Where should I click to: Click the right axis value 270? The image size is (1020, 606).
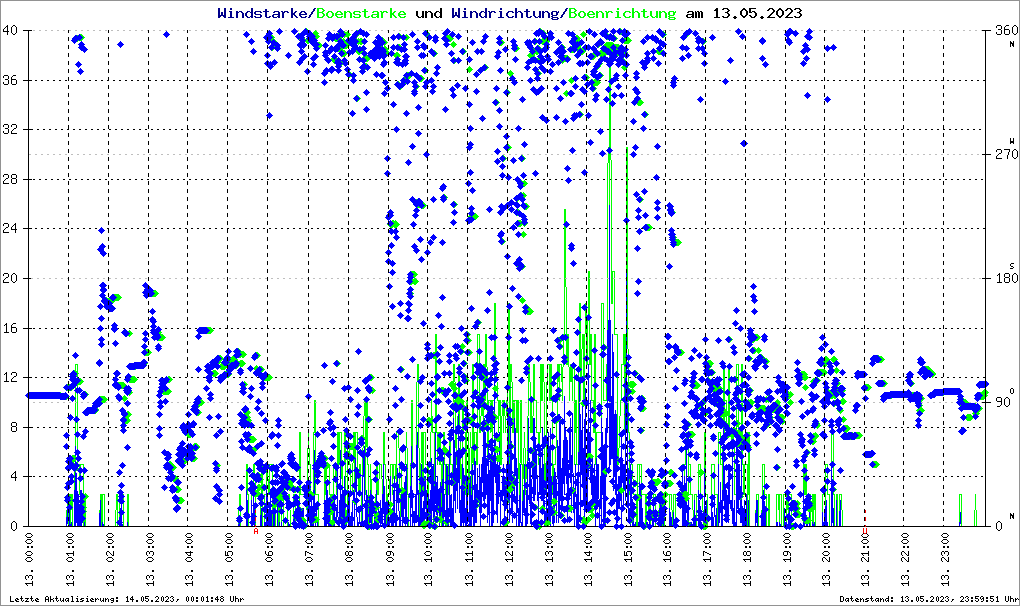click(1006, 154)
